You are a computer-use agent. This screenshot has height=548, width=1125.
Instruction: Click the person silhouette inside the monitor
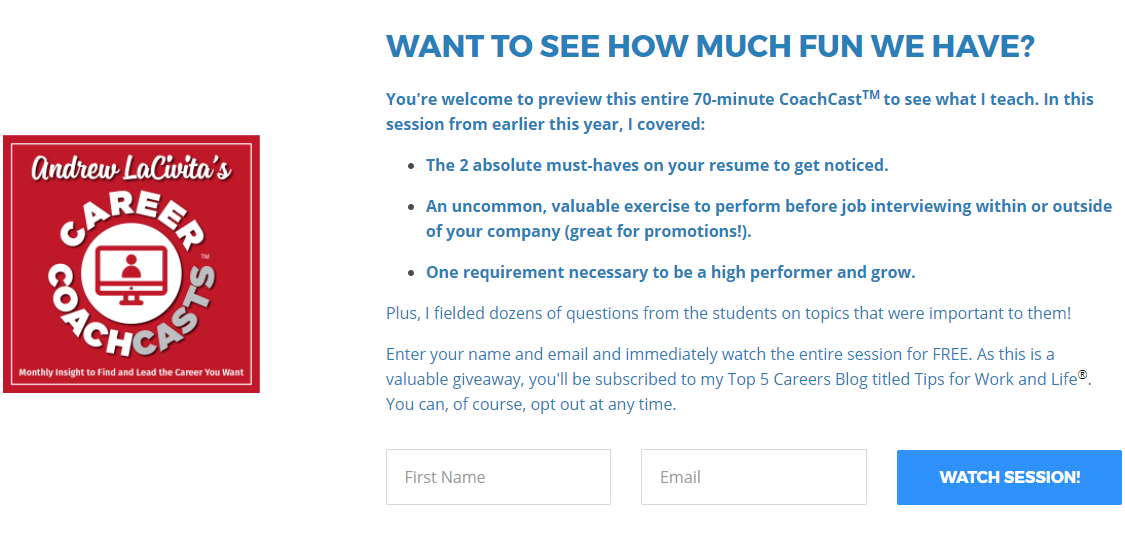(131, 266)
